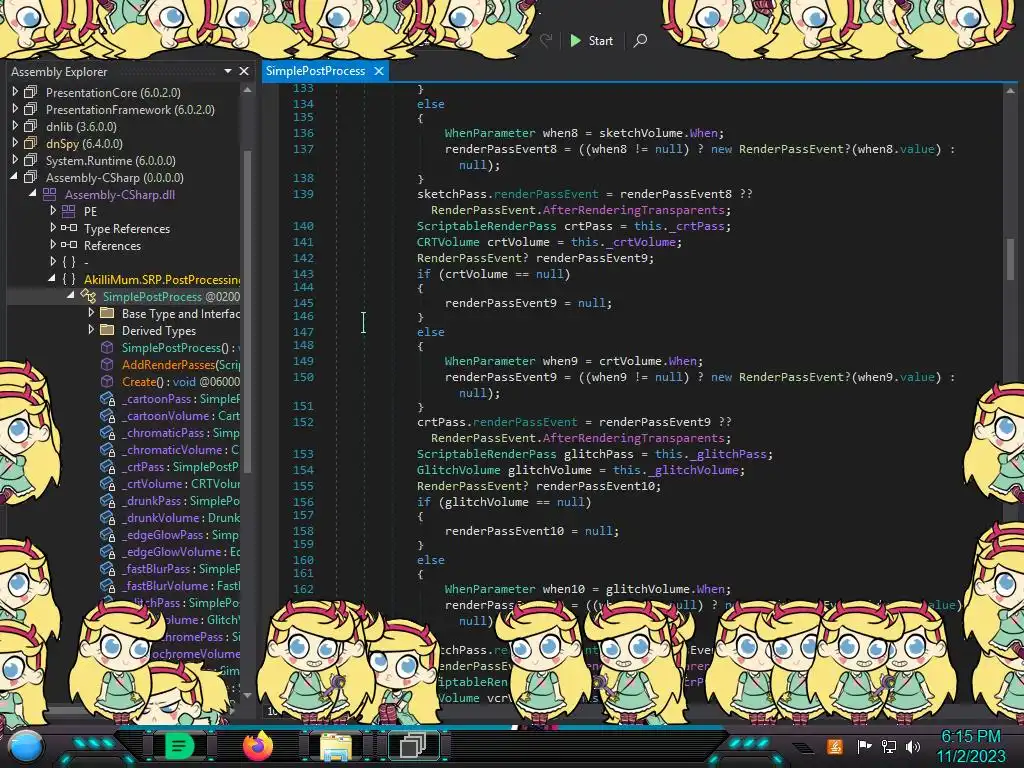
Task: Click the Type References icon
Action: point(69,228)
